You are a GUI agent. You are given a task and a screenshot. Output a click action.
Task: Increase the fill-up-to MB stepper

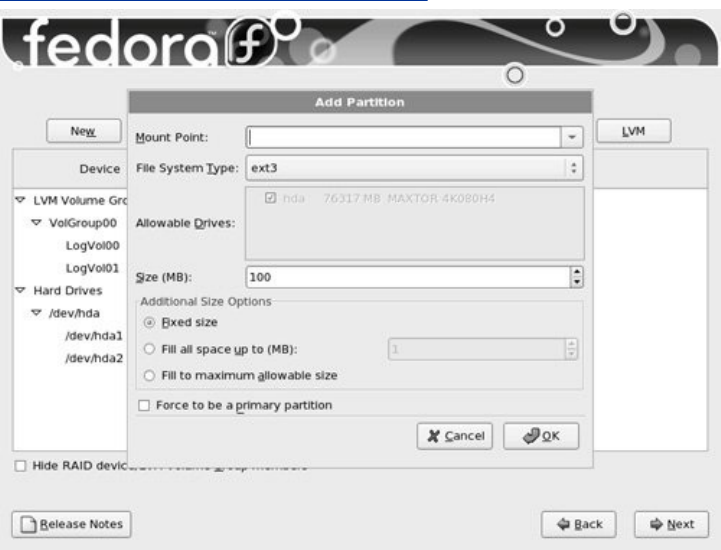coord(571,344)
